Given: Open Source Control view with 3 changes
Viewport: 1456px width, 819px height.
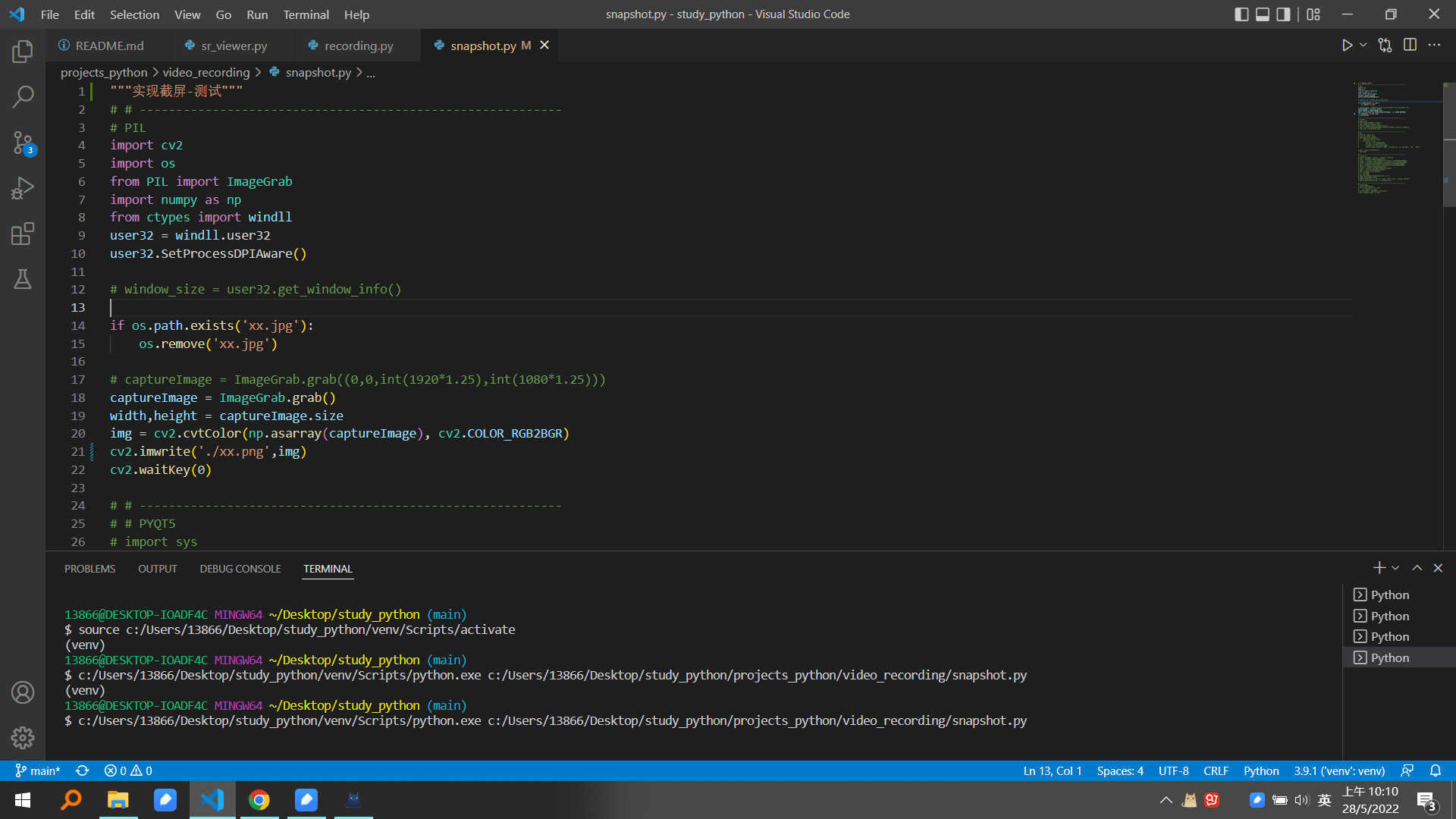Looking at the screenshot, I should [23, 143].
